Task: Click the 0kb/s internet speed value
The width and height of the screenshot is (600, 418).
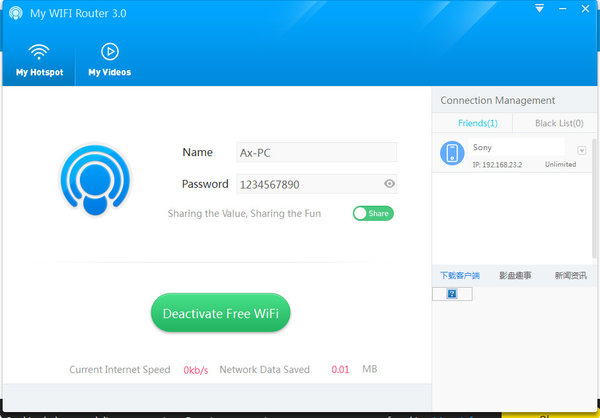Action: point(196,370)
